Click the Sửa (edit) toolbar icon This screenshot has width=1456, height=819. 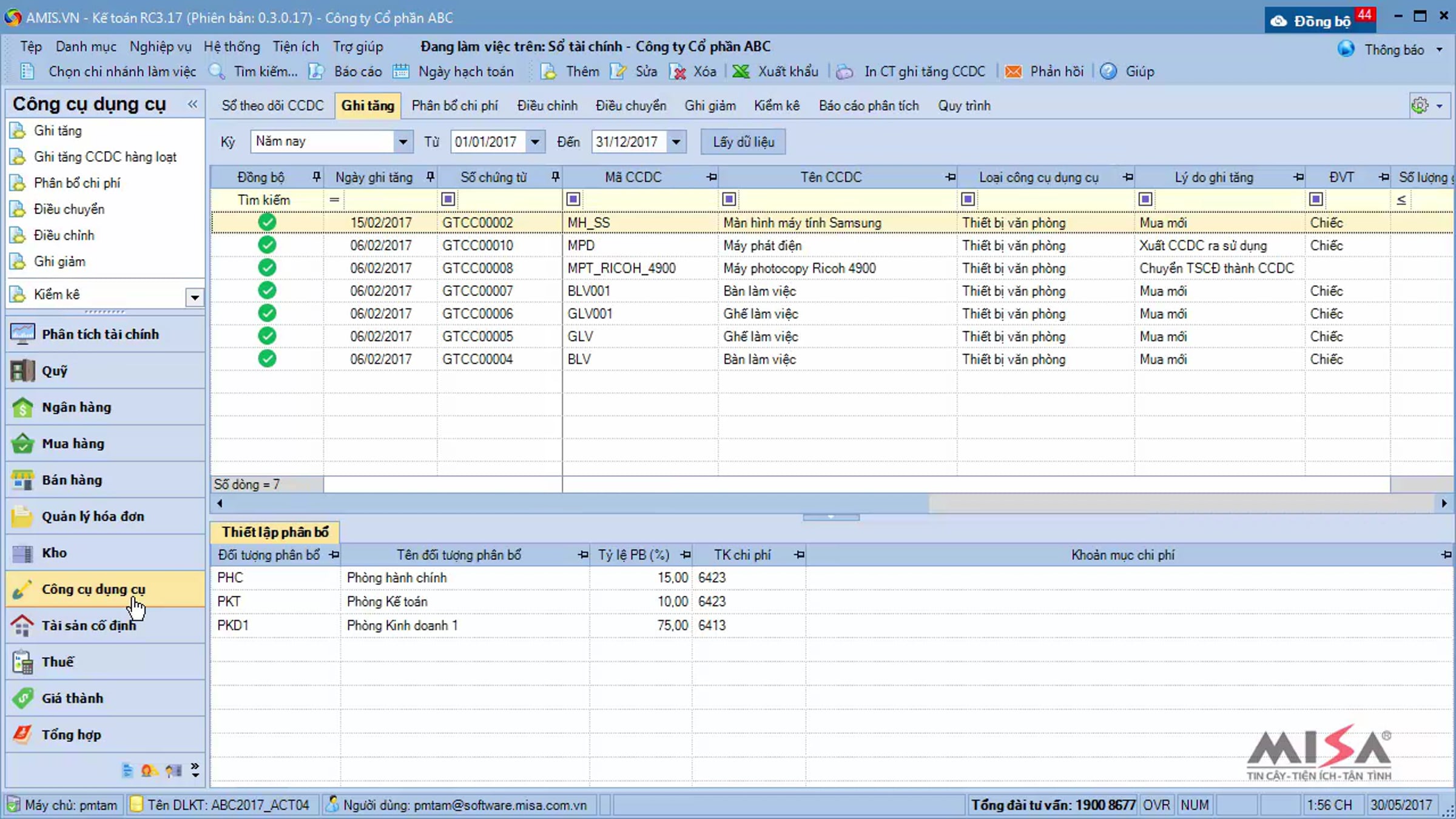[618, 72]
